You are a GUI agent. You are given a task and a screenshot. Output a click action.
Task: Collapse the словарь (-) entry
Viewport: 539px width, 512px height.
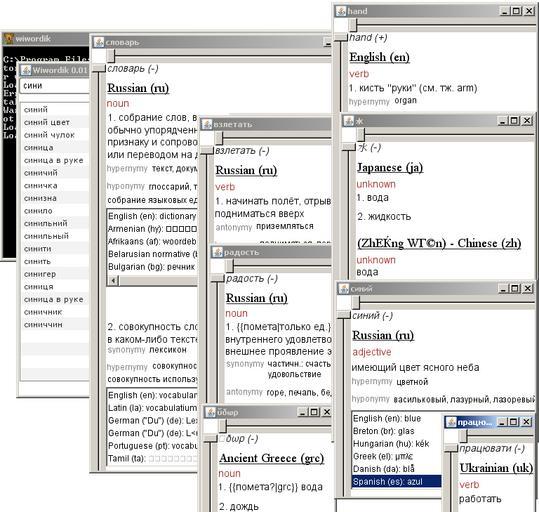point(133,68)
